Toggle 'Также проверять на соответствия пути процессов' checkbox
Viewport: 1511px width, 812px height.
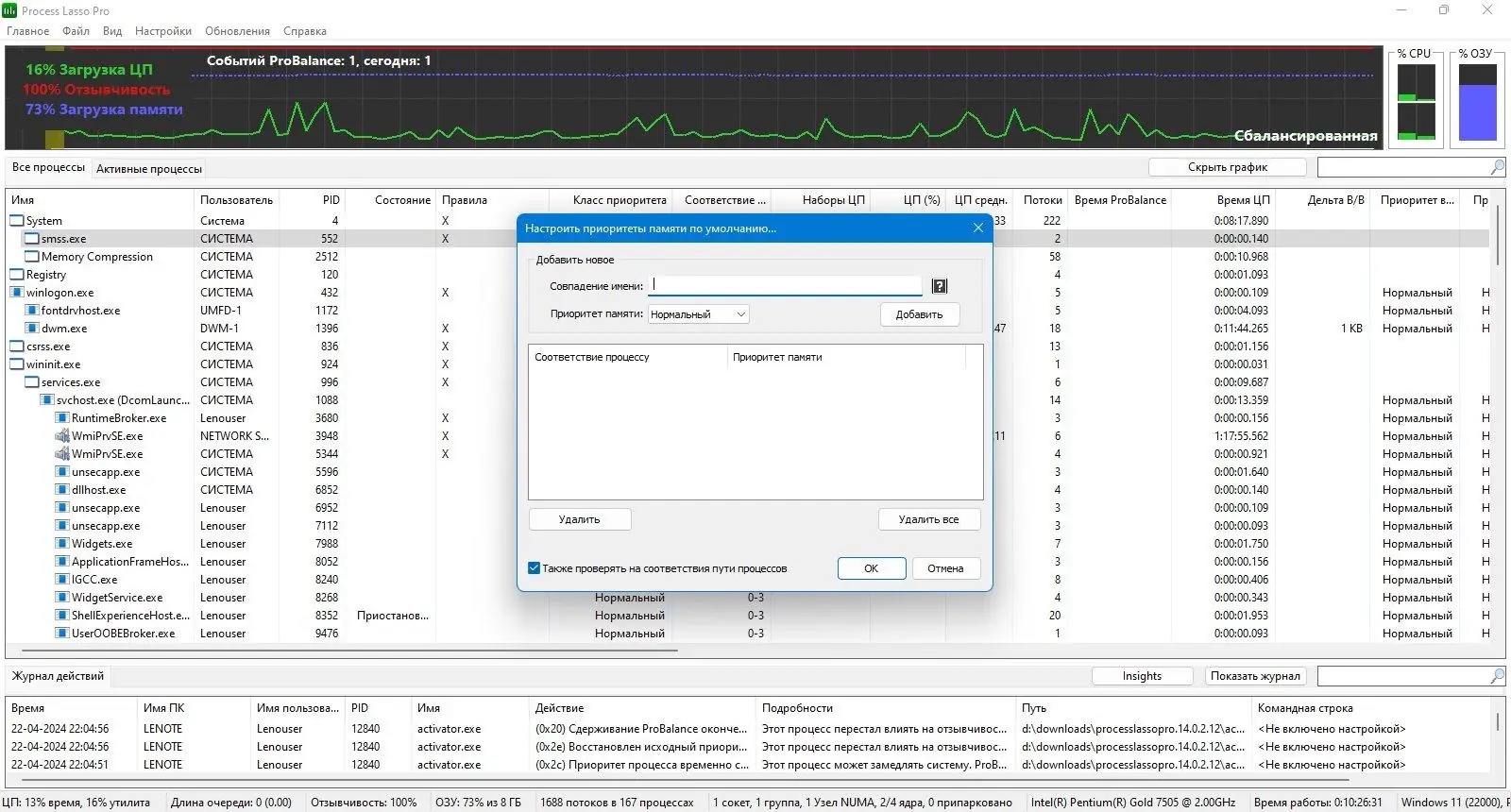535,568
